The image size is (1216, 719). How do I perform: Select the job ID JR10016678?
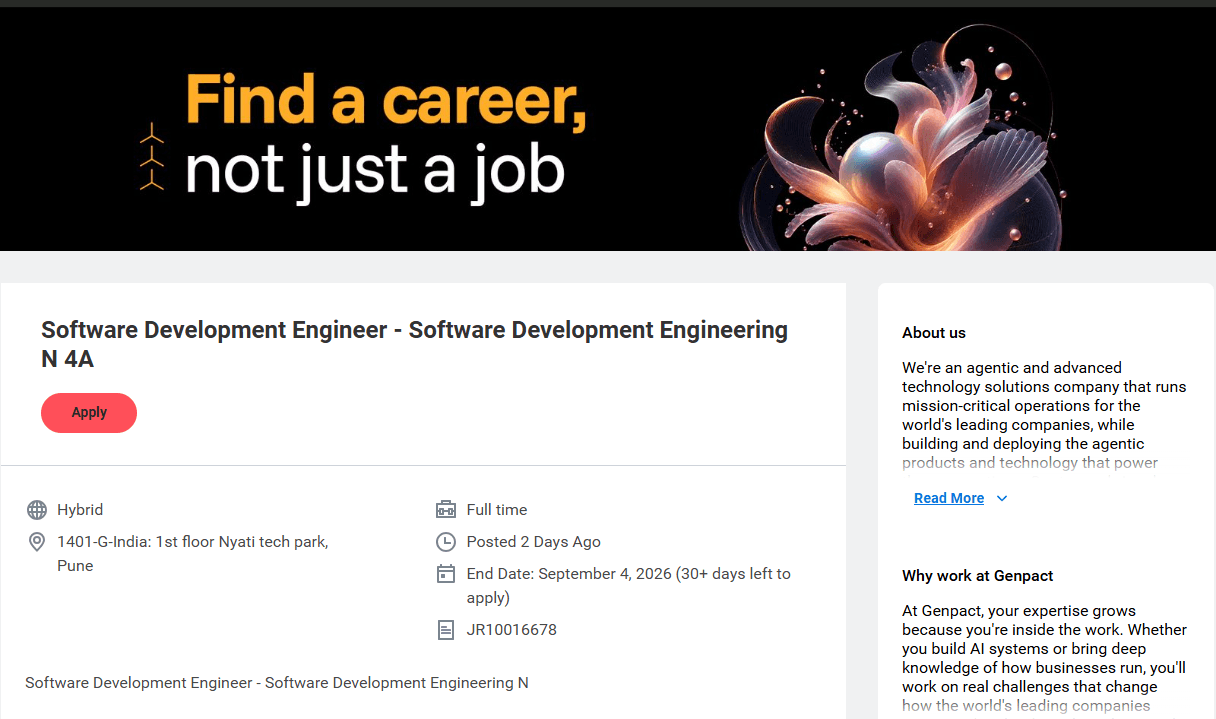[x=512, y=630]
